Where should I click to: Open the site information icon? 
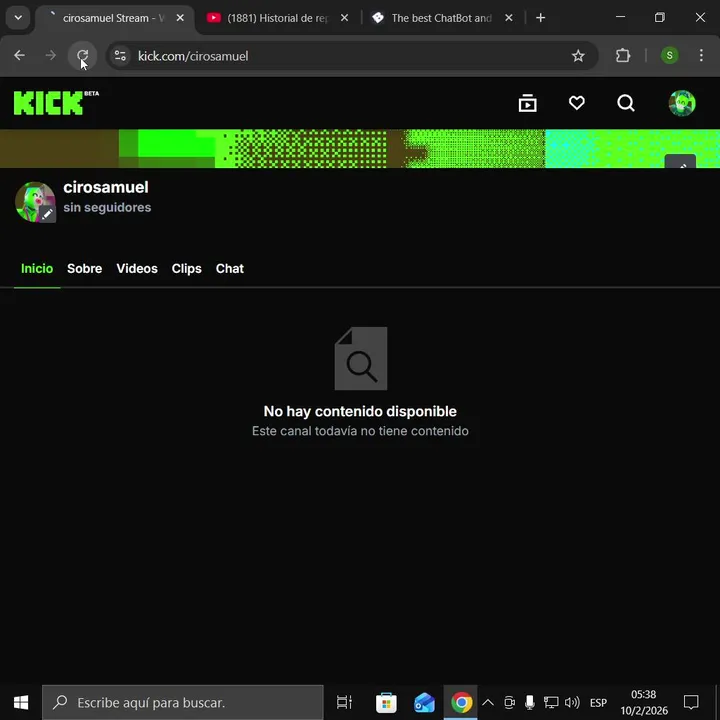pyautogui.click(x=120, y=56)
